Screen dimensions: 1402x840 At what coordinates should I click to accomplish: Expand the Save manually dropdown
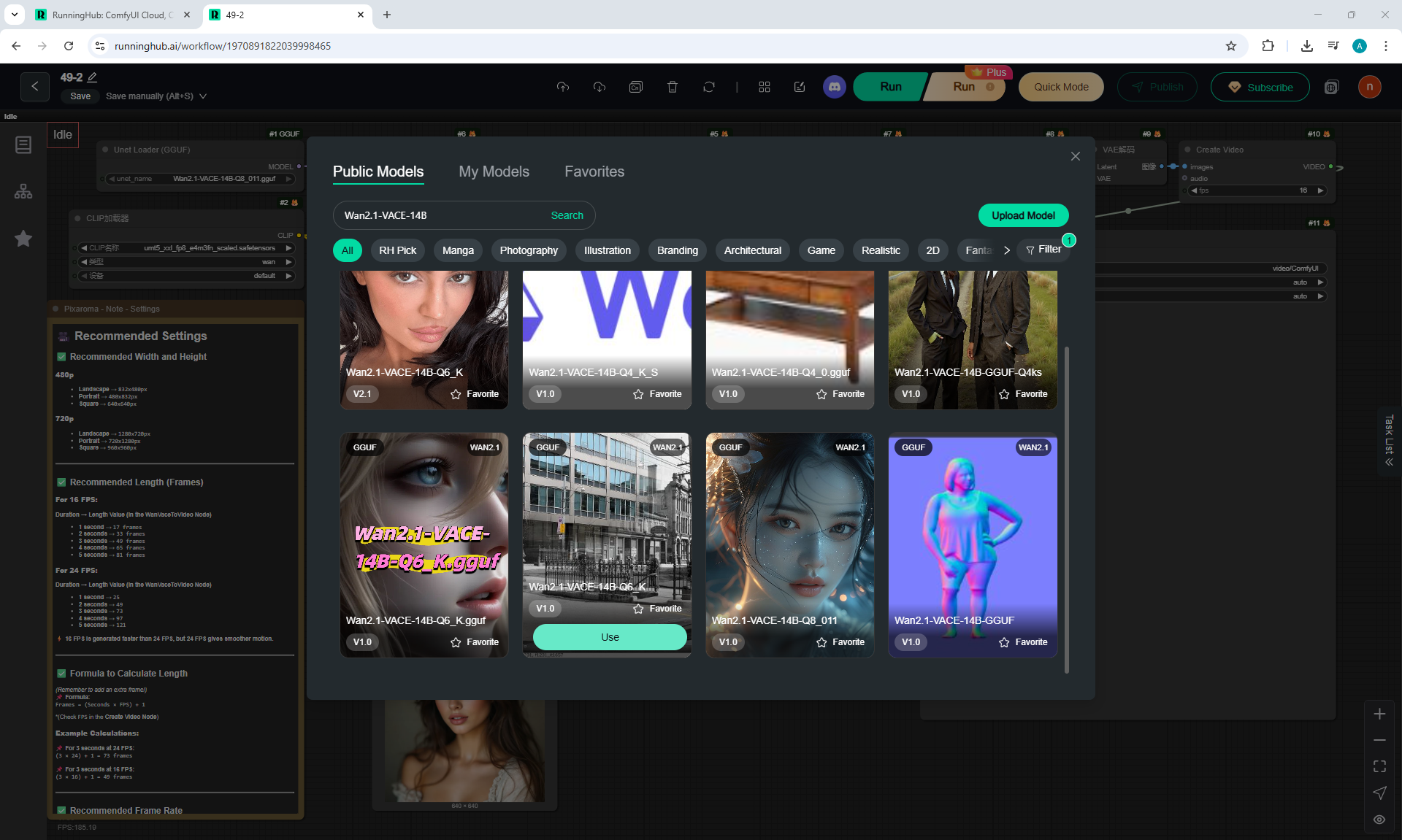203,96
